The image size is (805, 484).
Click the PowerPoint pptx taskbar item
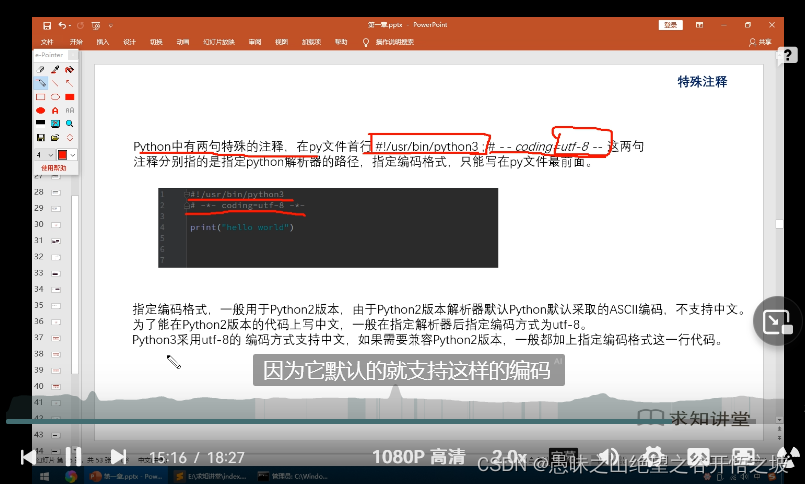[x=126, y=477]
